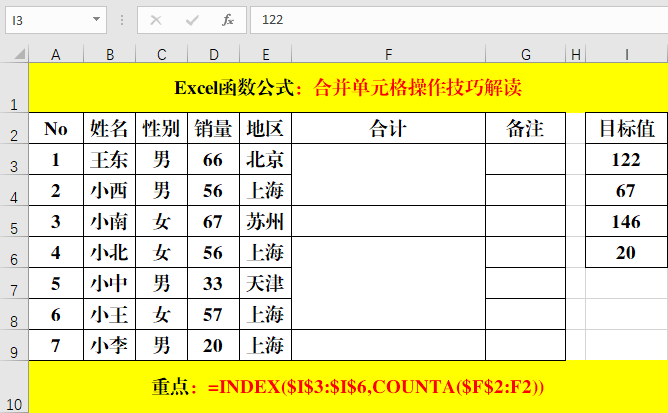
Task: Click the '目标值' header cell
Action: point(627,128)
